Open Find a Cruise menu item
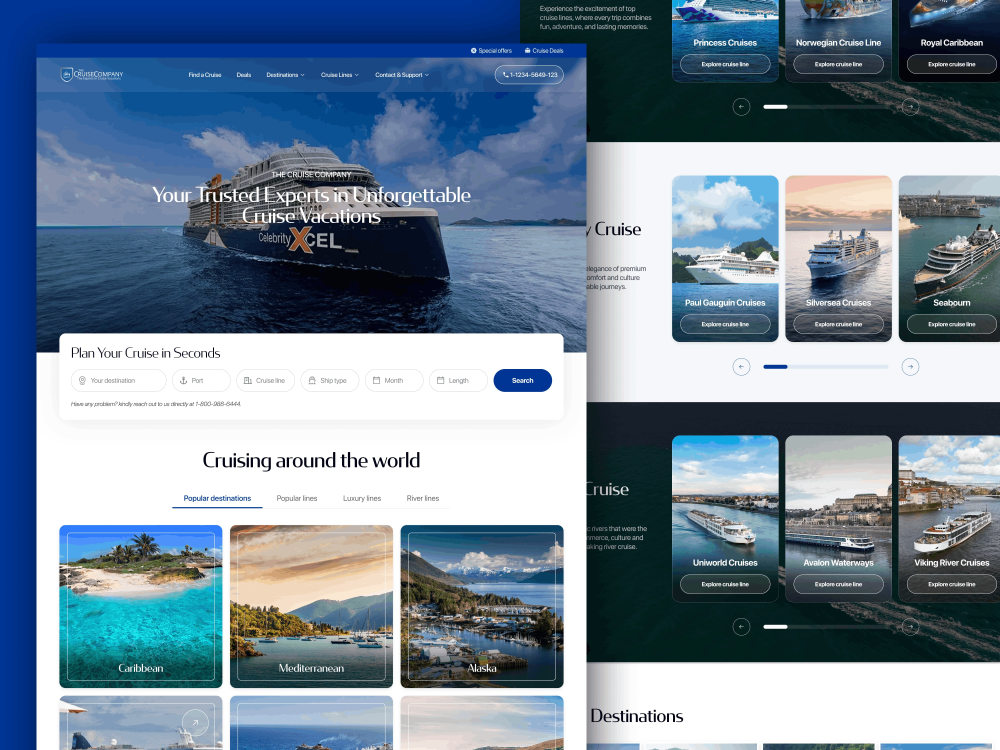Image resolution: width=1000 pixels, height=750 pixels. [x=205, y=75]
